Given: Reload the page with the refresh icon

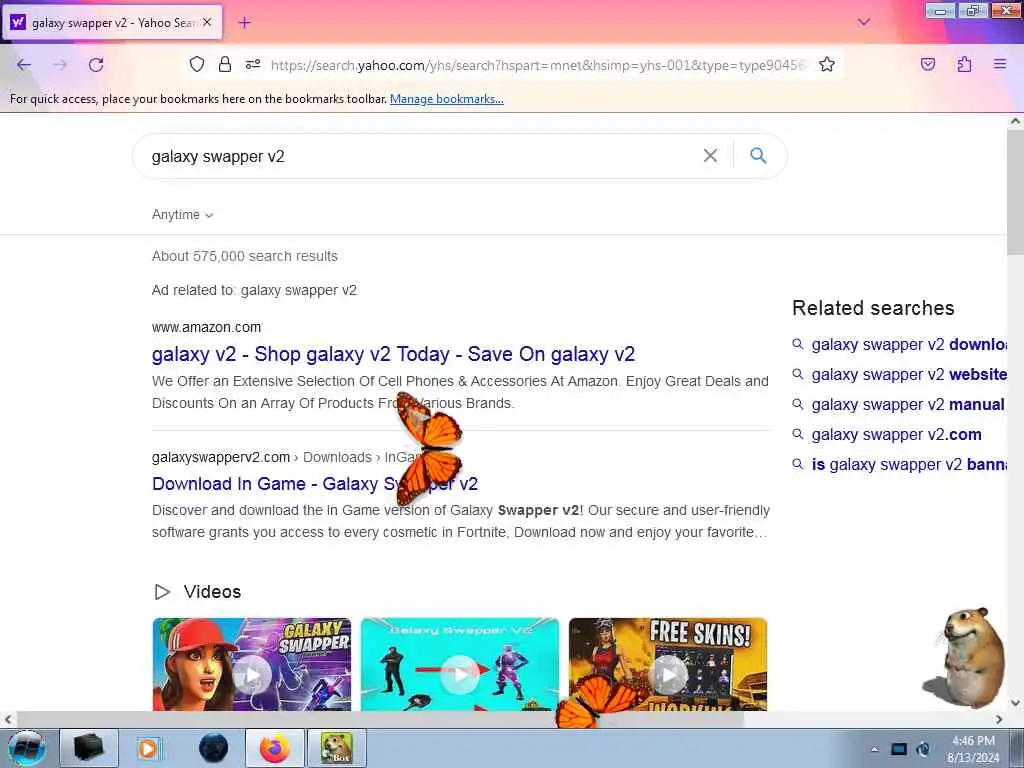Looking at the screenshot, I should tap(96, 65).
